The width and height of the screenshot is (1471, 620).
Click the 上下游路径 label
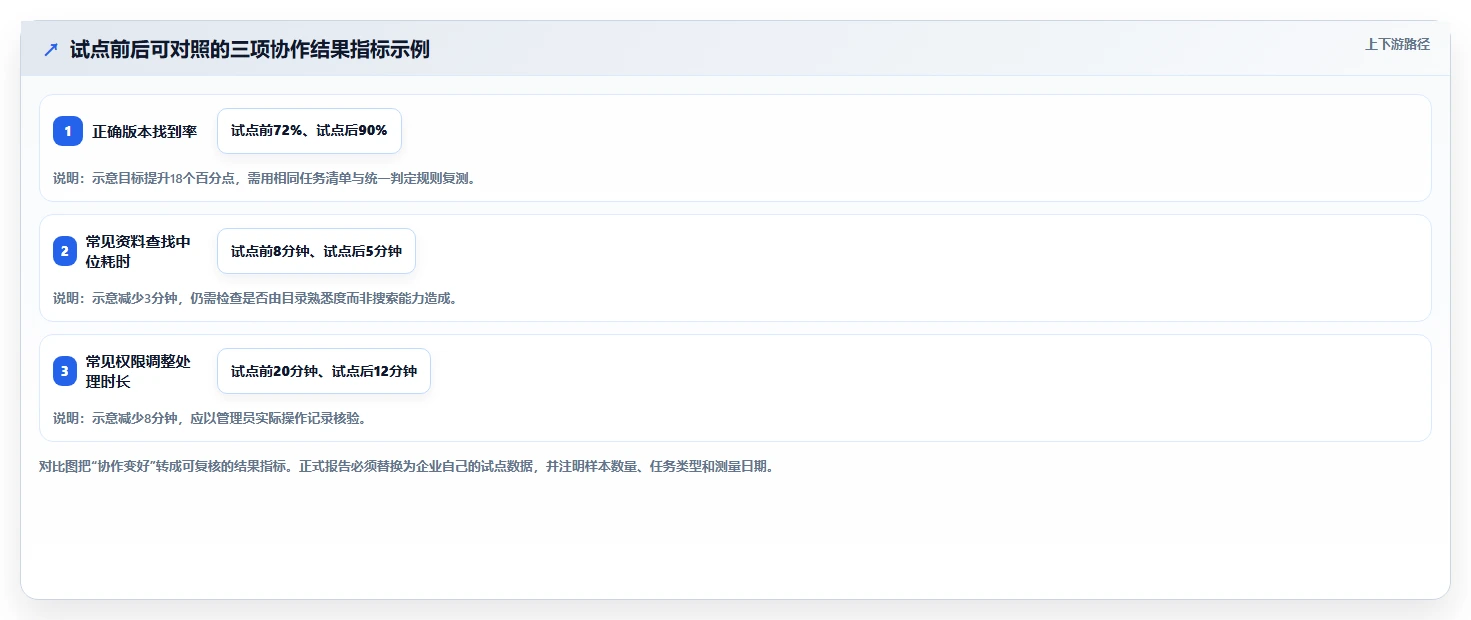click(1398, 44)
